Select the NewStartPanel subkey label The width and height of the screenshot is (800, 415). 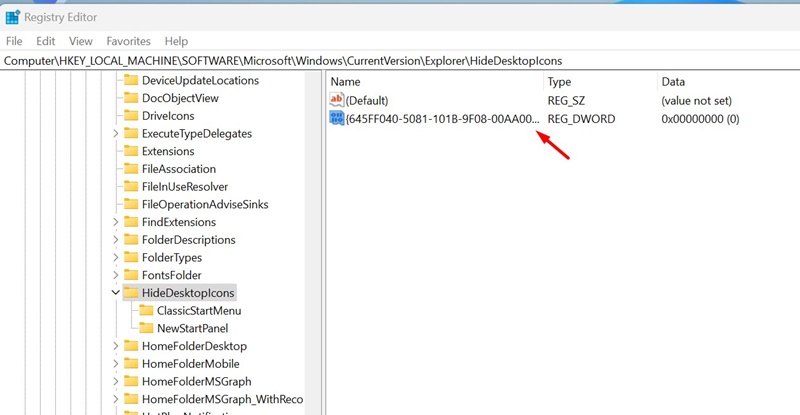click(192, 328)
